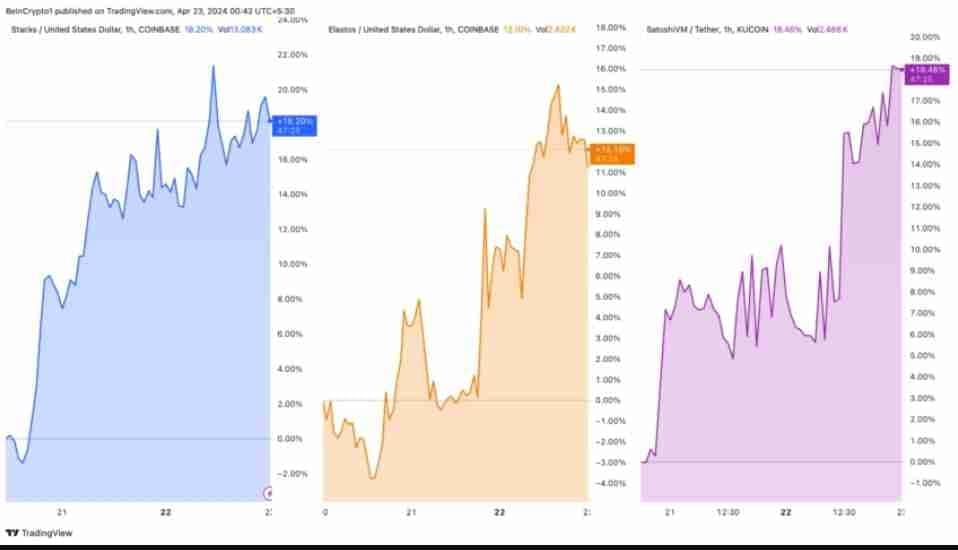Select the first 12:30 label under the SatoshiVM chart
This screenshot has height=550, width=958.
click(x=728, y=511)
